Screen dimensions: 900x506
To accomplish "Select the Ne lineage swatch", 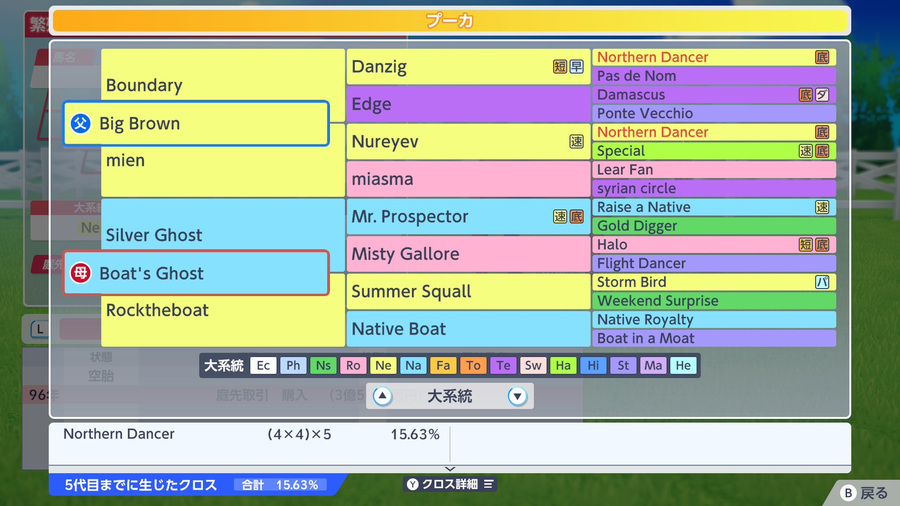I will click(383, 365).
